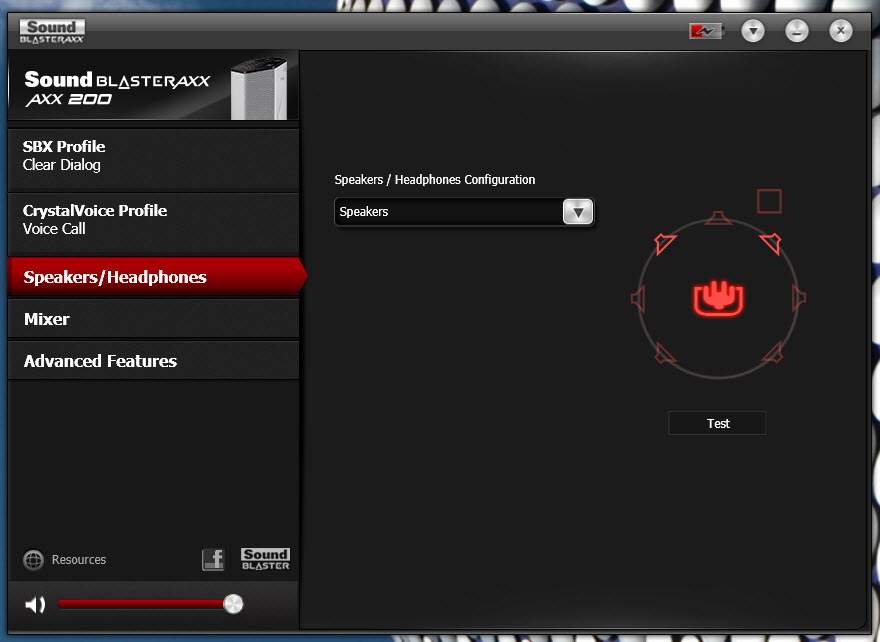The width and height of the screenshot is (880, 642).
Task: Click the subwoofer square icon
Action: tap(769, 201)
